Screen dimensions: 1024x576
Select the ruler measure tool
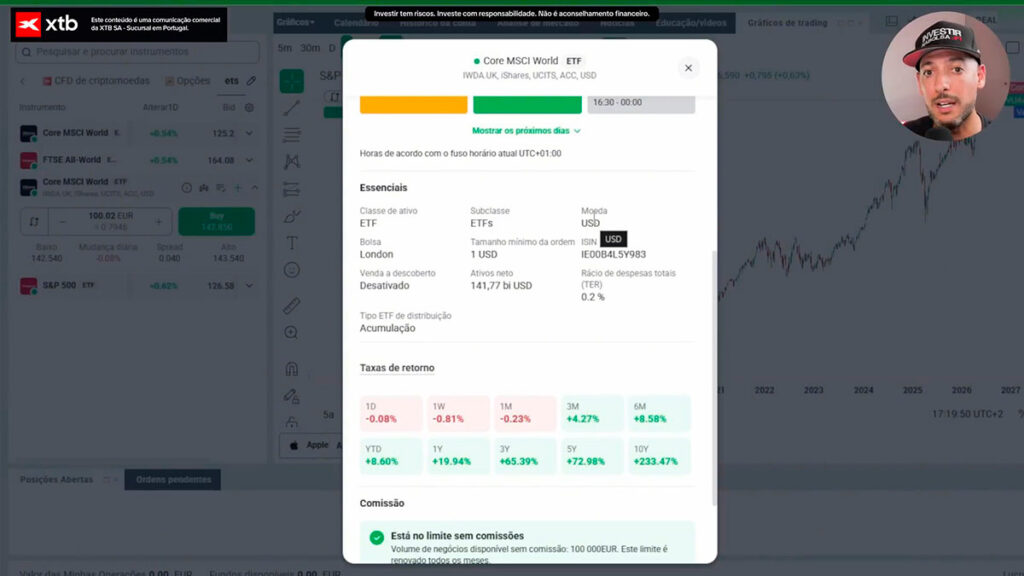pyautogui.click(x=291, y=305)
